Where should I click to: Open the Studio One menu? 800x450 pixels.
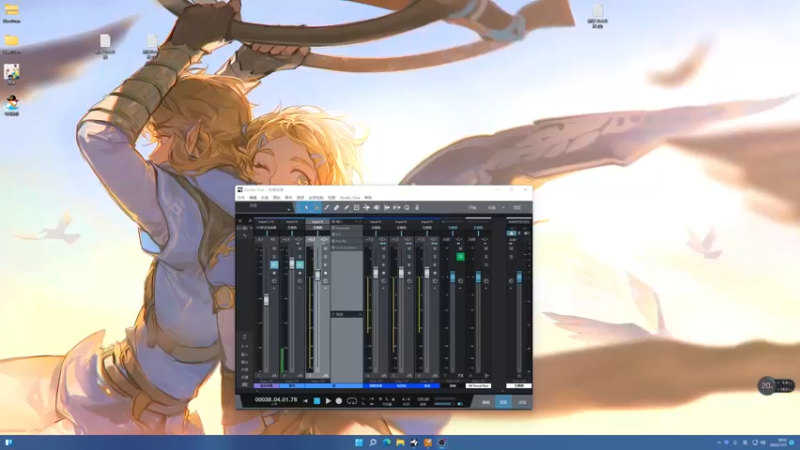click(x=350, y=197)
